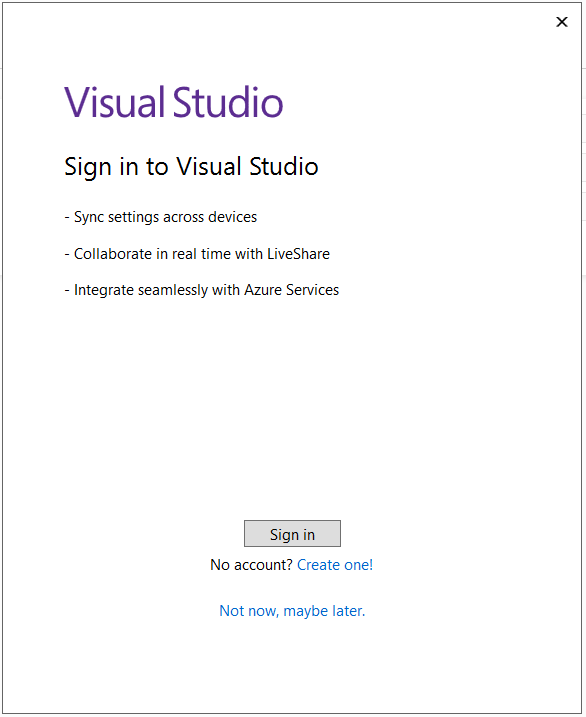Click the purple Visual Studio logo text
This screenshot has height=717, width=586.
tap(174, 102)
